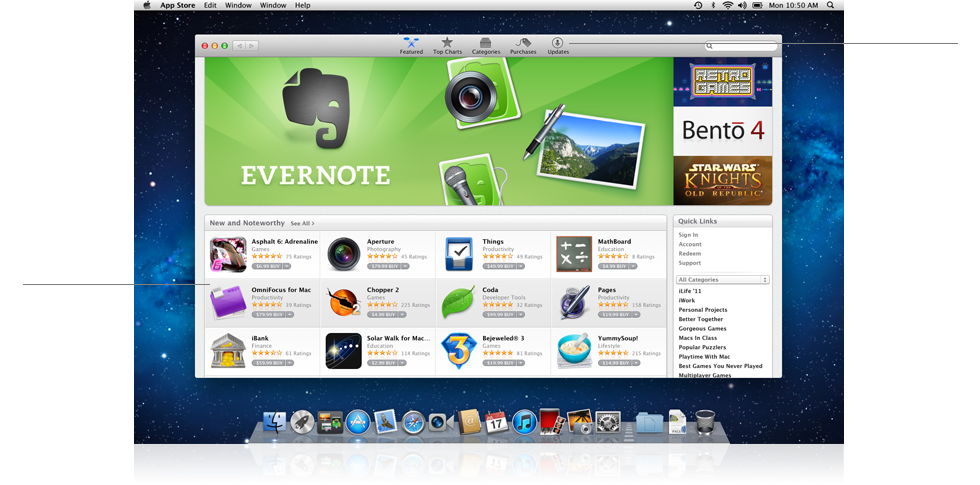The image size is (980, 485).
Task: Open the Wi-Fi status menu
Action: (728, 5)
